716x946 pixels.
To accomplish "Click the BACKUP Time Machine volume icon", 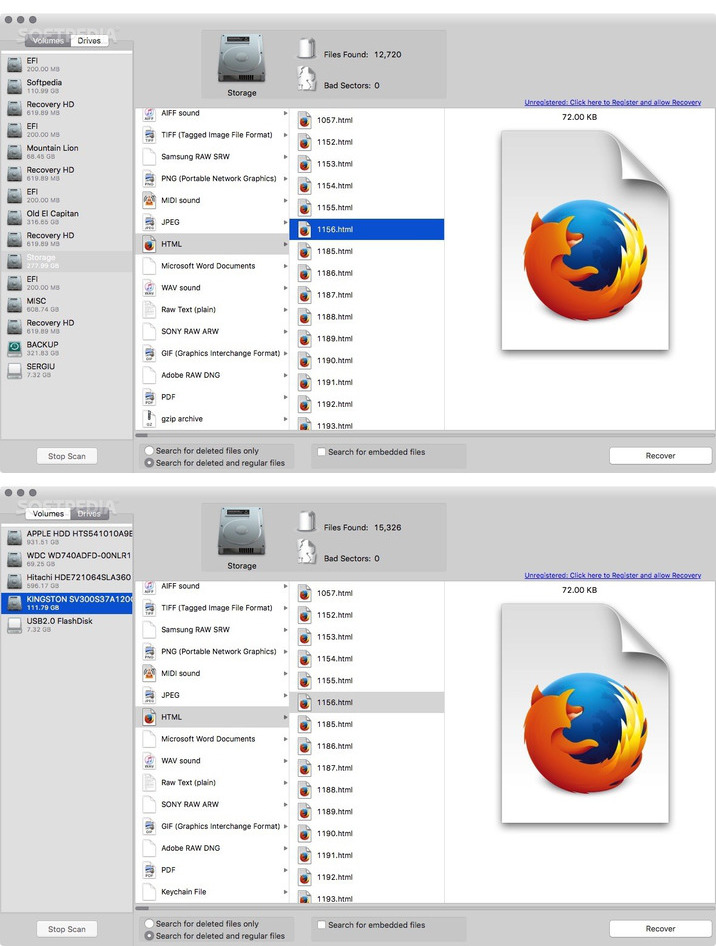I will pos(14,348).
